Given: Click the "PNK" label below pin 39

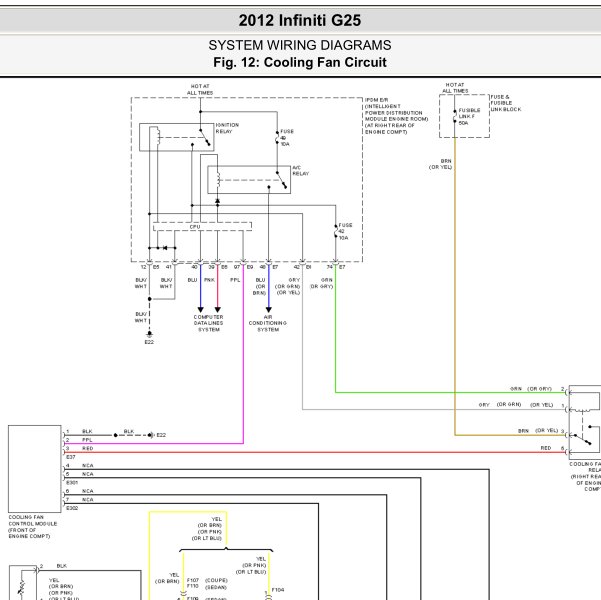Looking at the screenshot, I should (x=209, y=280).
